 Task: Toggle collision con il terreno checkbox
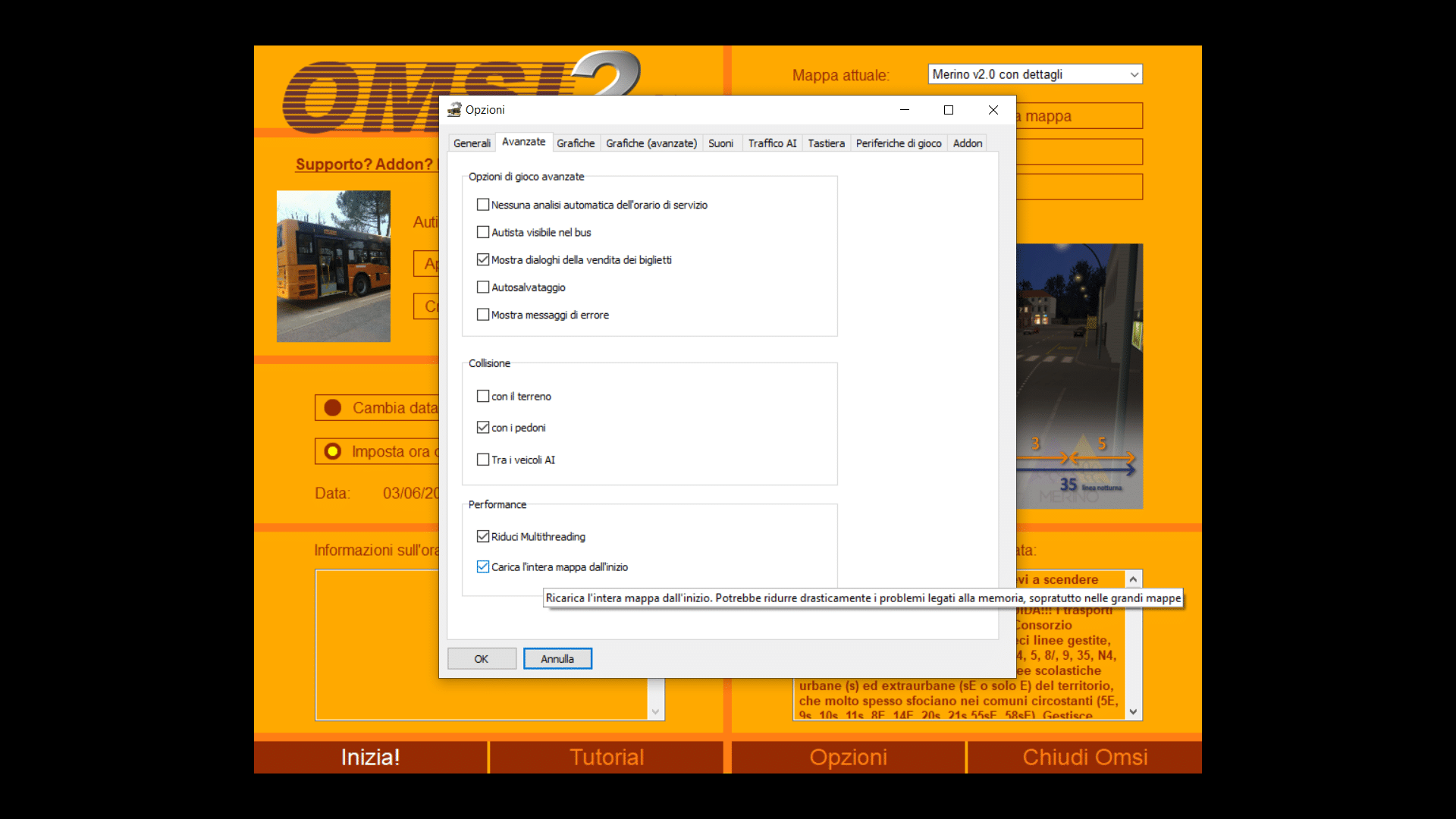[x=483, y=397]
